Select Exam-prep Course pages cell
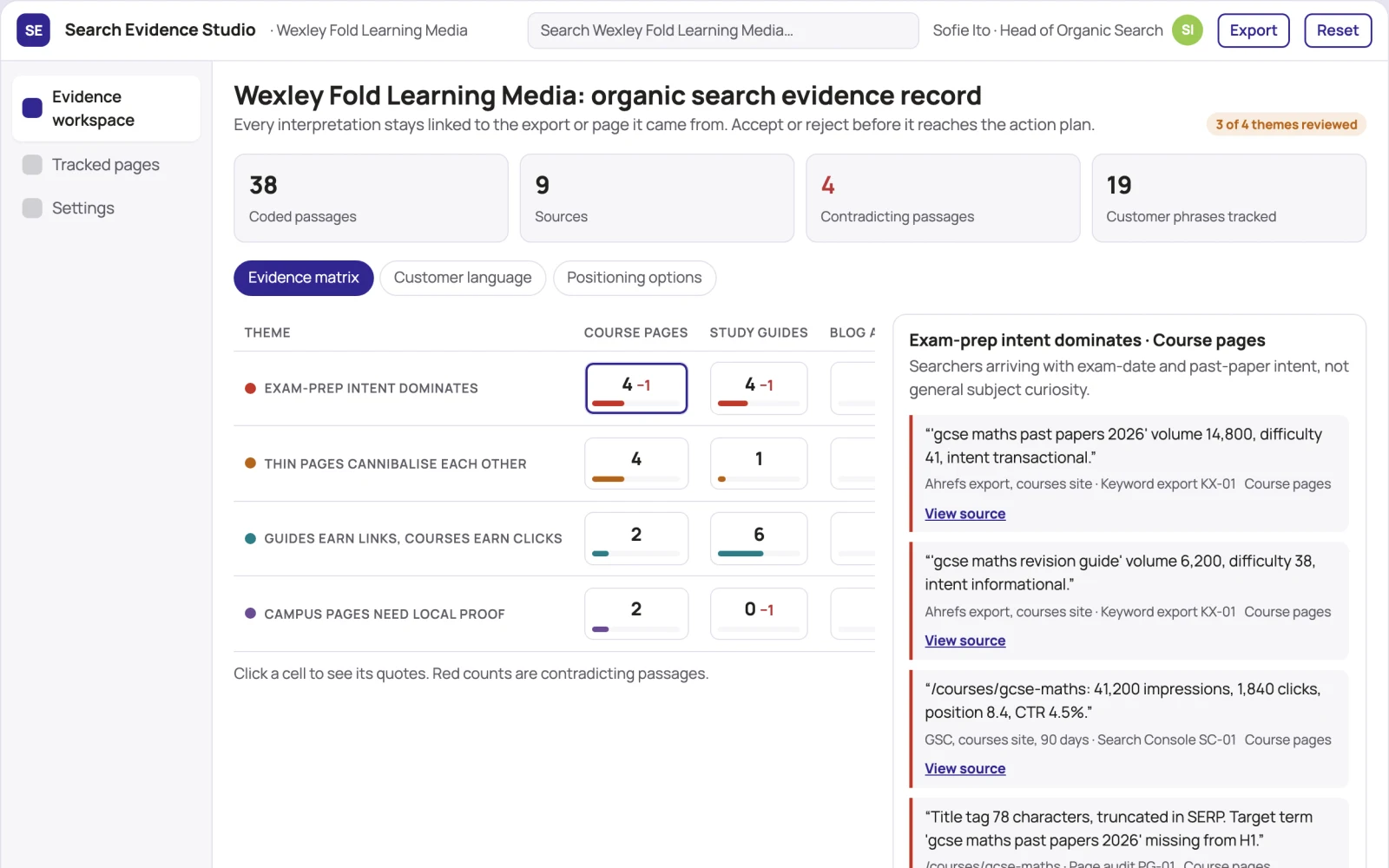 (x=636, y=388)
